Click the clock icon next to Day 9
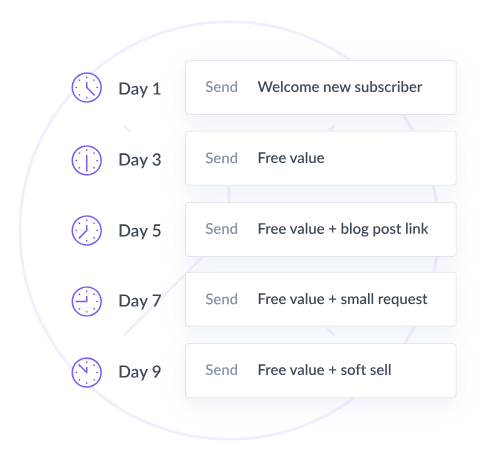 [x=87, y=372]
